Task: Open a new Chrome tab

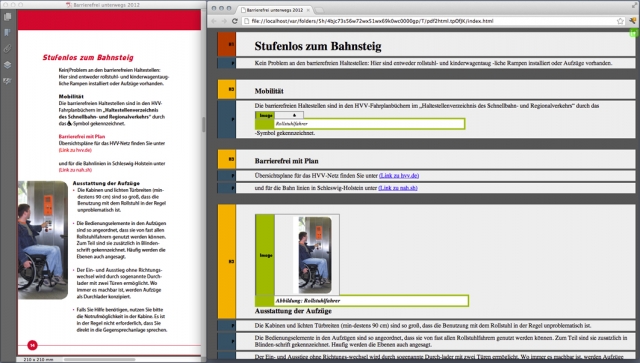Action: [x=319, y=10]
